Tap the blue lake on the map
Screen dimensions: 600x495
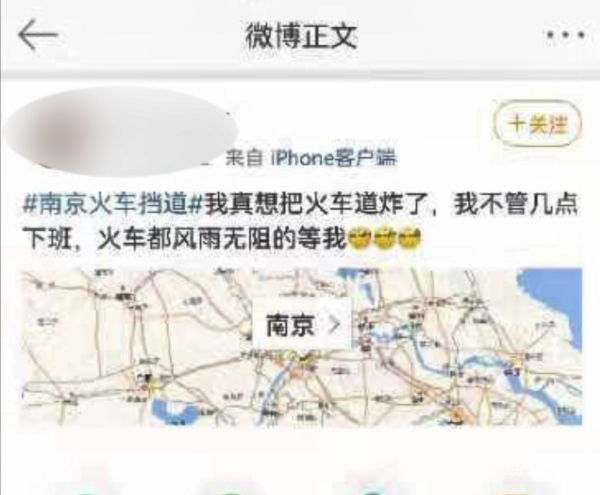[x=174, y=412]
